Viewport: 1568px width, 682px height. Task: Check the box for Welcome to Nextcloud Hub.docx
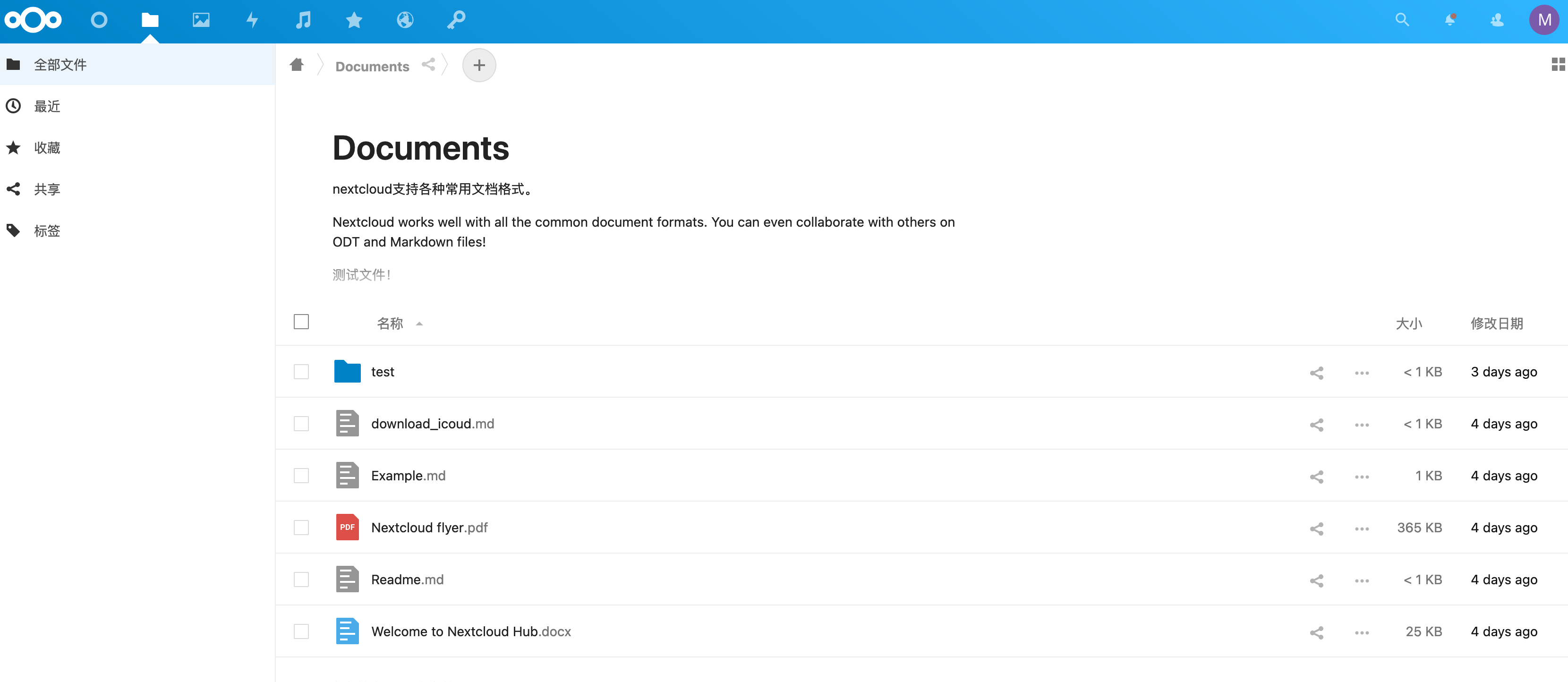point(301,631)
